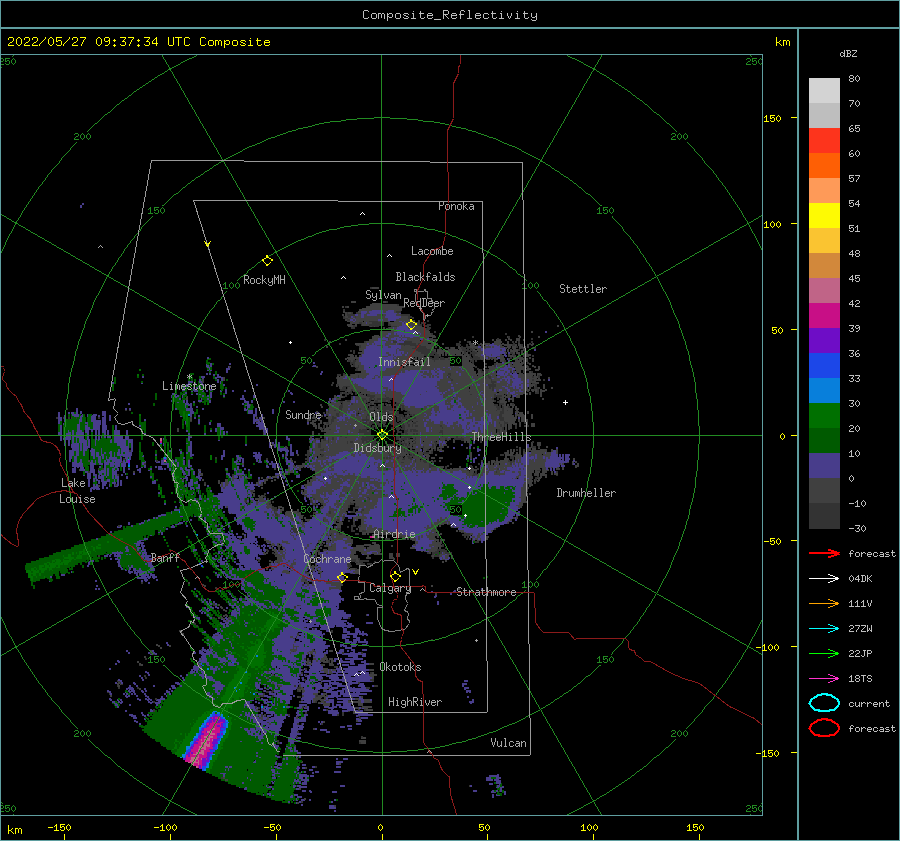The height and width of the screenshot is (841, 900).
Task: Select the bright yellow swatch beside 54
Action: click(824, 215)
